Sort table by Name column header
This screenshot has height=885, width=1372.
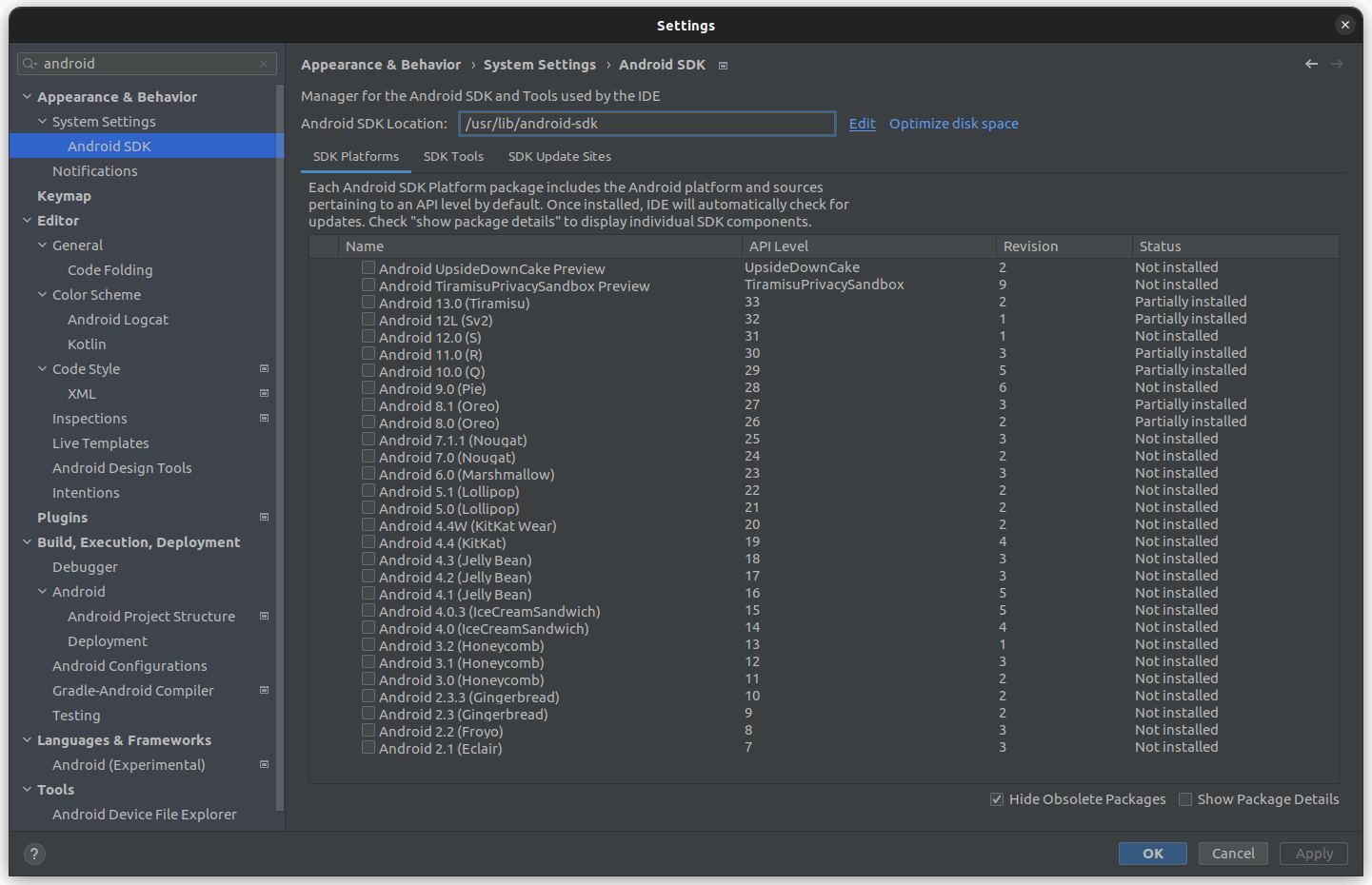click(x=540, y=246)
